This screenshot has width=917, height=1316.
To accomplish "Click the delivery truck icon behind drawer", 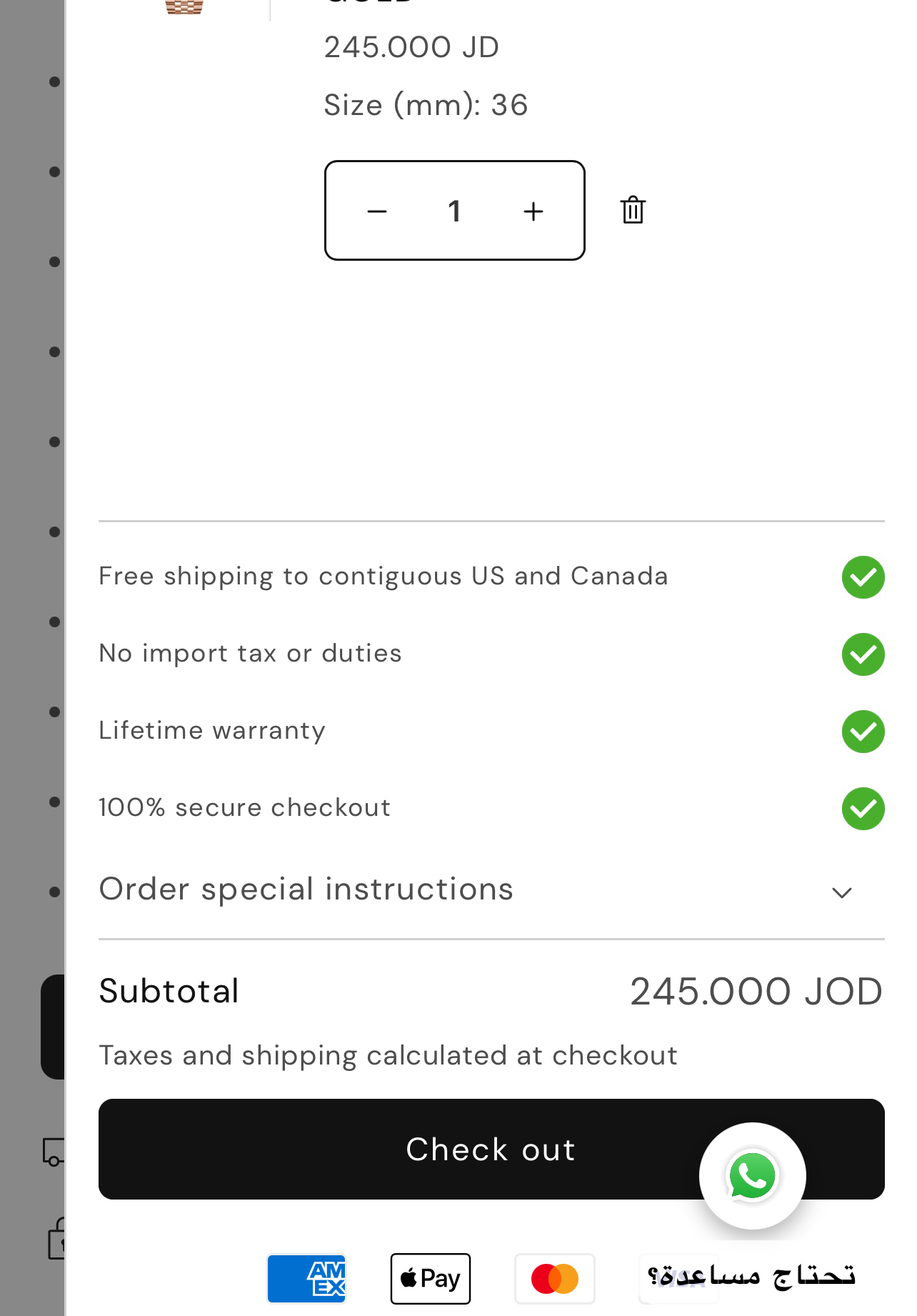I will pos(54,1152).
